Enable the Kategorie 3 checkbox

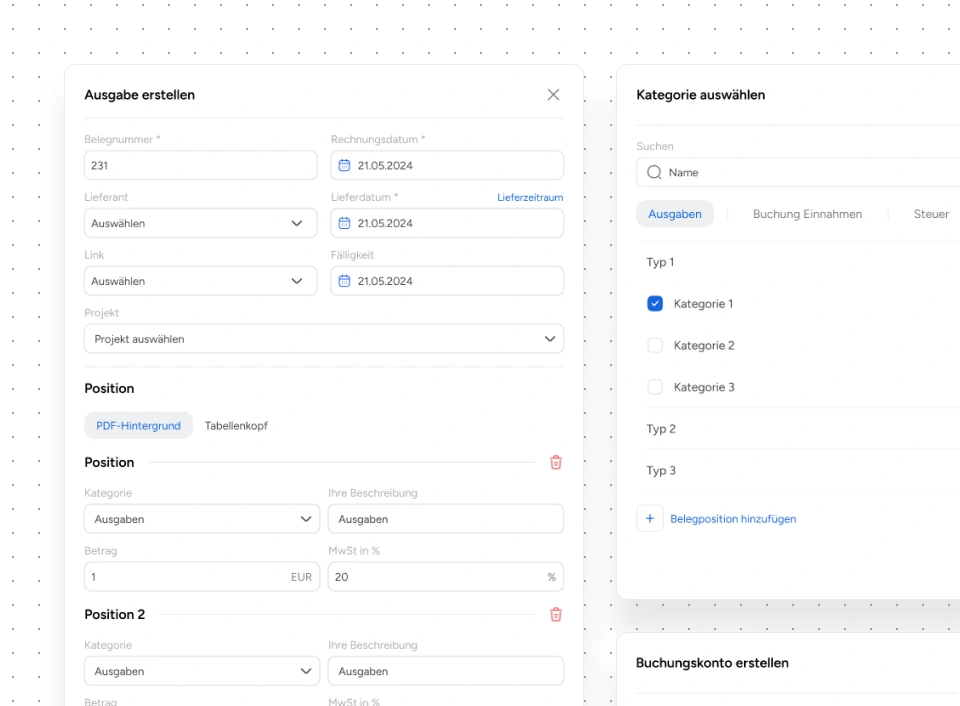click(655, 388)
